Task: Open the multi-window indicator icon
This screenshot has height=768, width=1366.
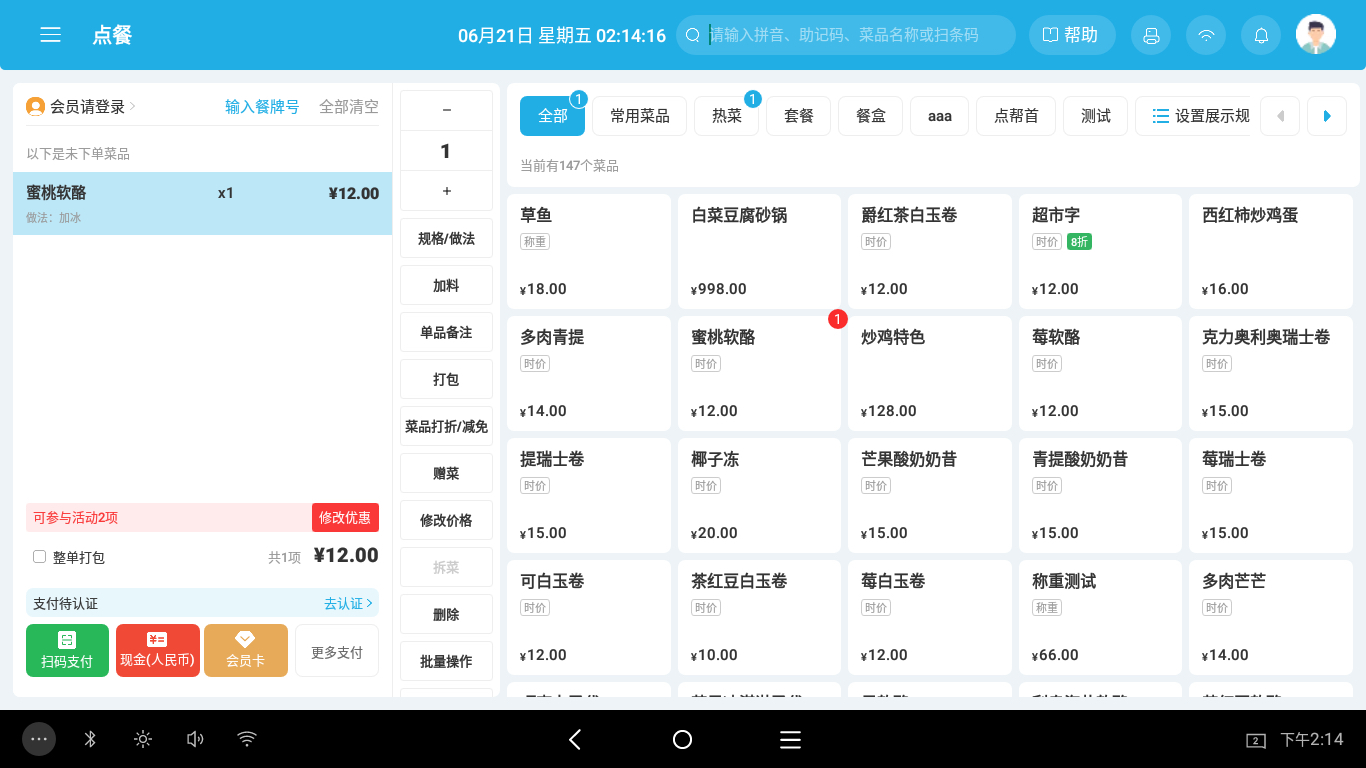Action: tap(1255, 740)
